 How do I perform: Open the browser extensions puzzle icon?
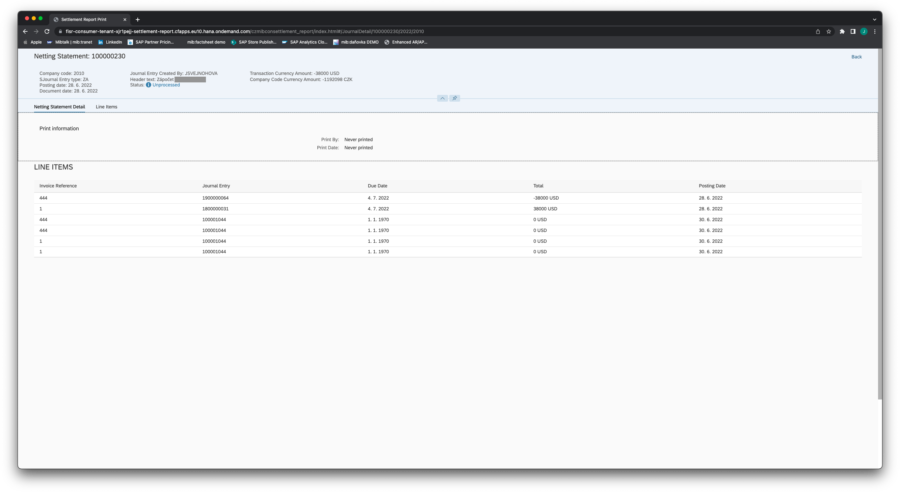[842, 31]
